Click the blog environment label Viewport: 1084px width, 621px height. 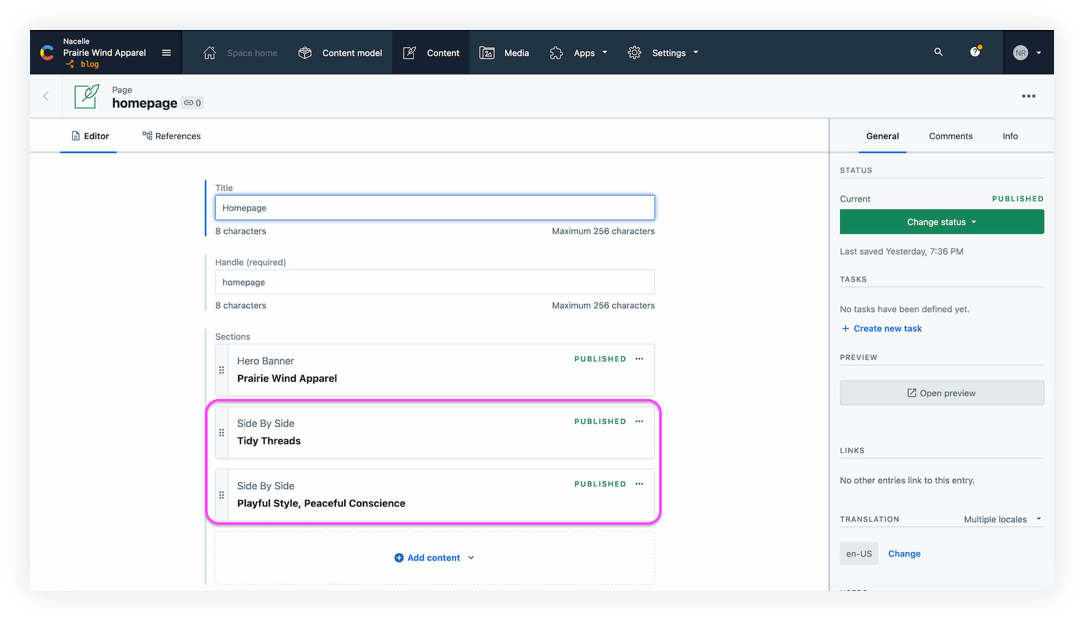tap(89, 64)
